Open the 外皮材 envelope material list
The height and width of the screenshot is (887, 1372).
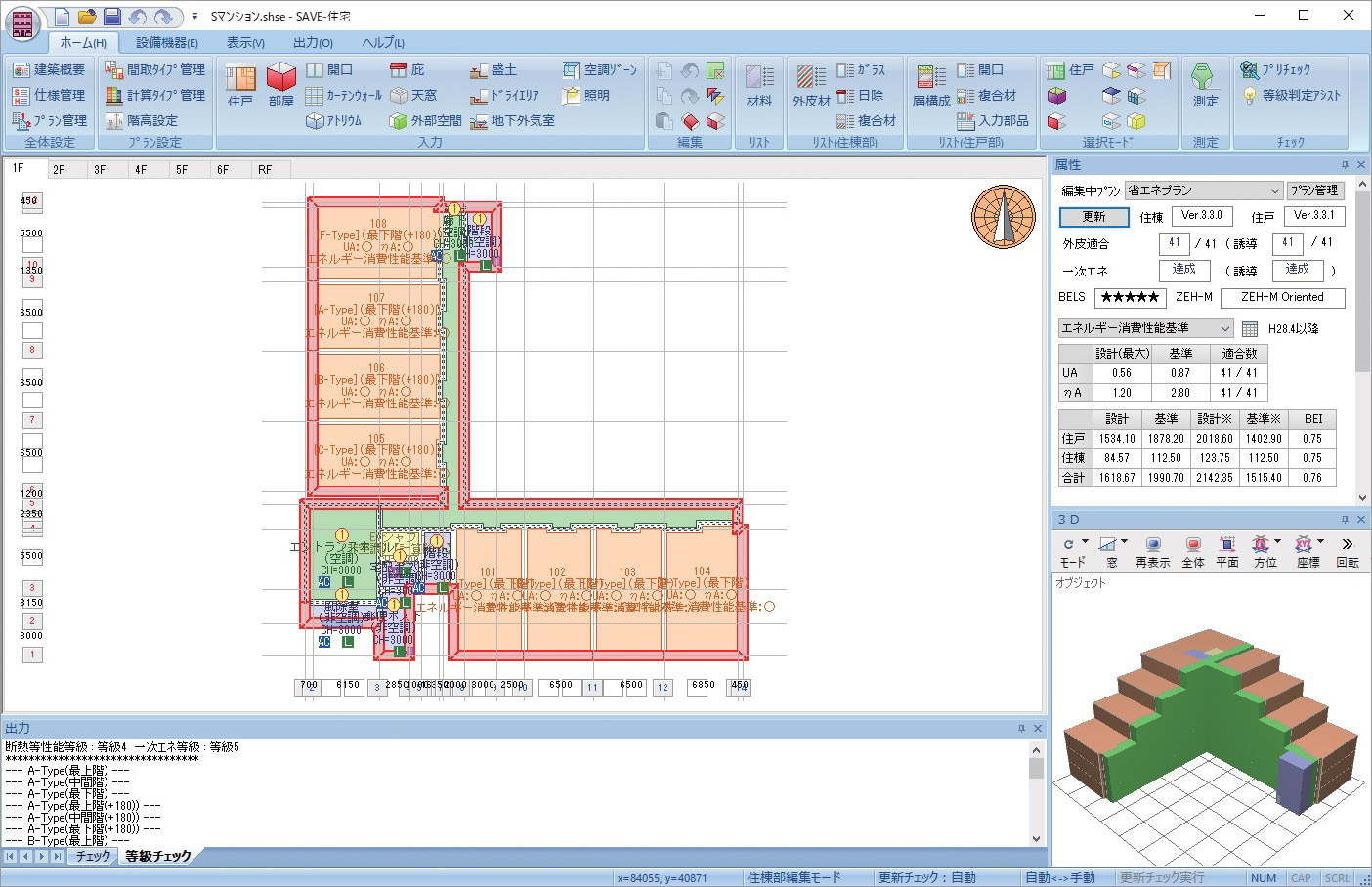click(810, 85)
